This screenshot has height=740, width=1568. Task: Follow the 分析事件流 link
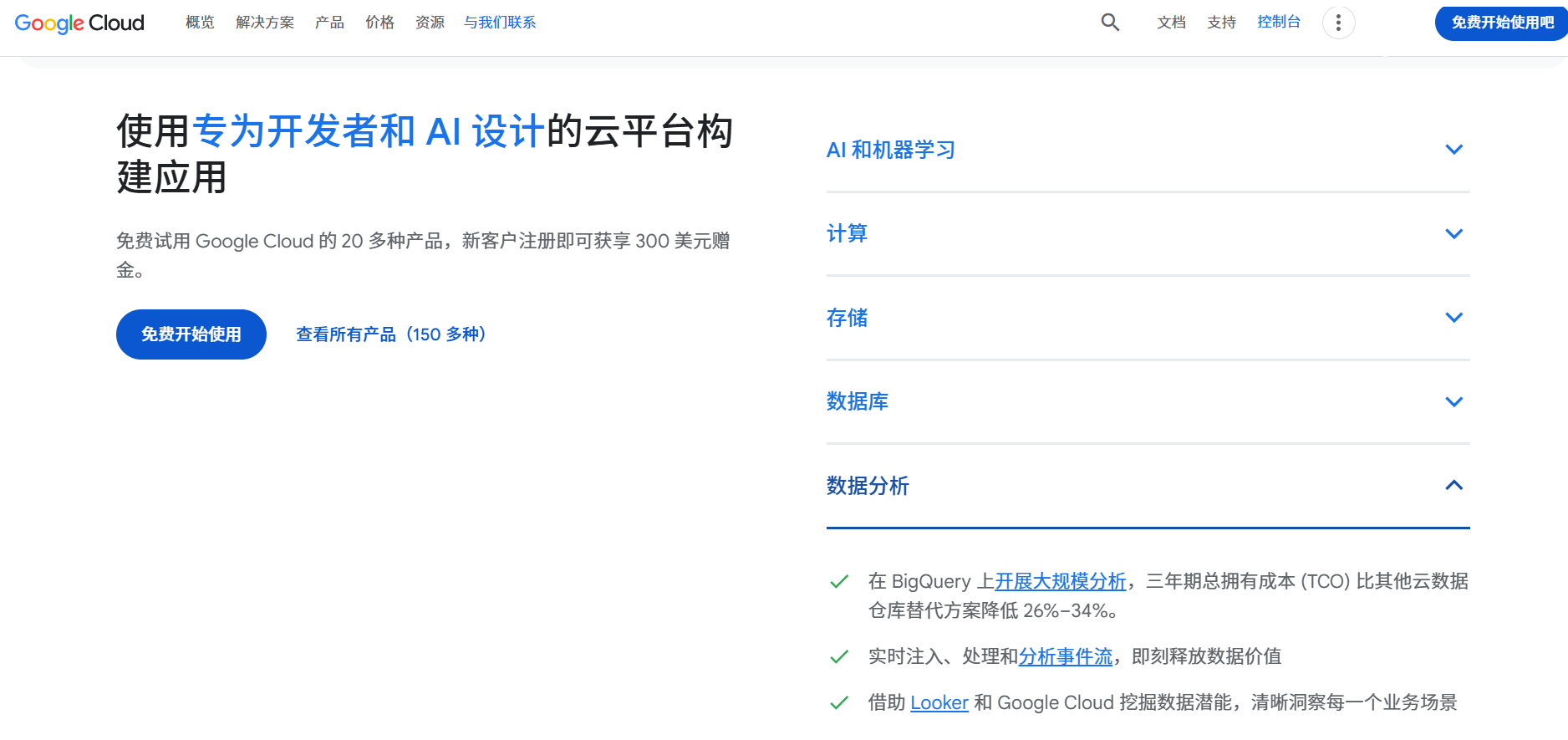point(1066,657)
